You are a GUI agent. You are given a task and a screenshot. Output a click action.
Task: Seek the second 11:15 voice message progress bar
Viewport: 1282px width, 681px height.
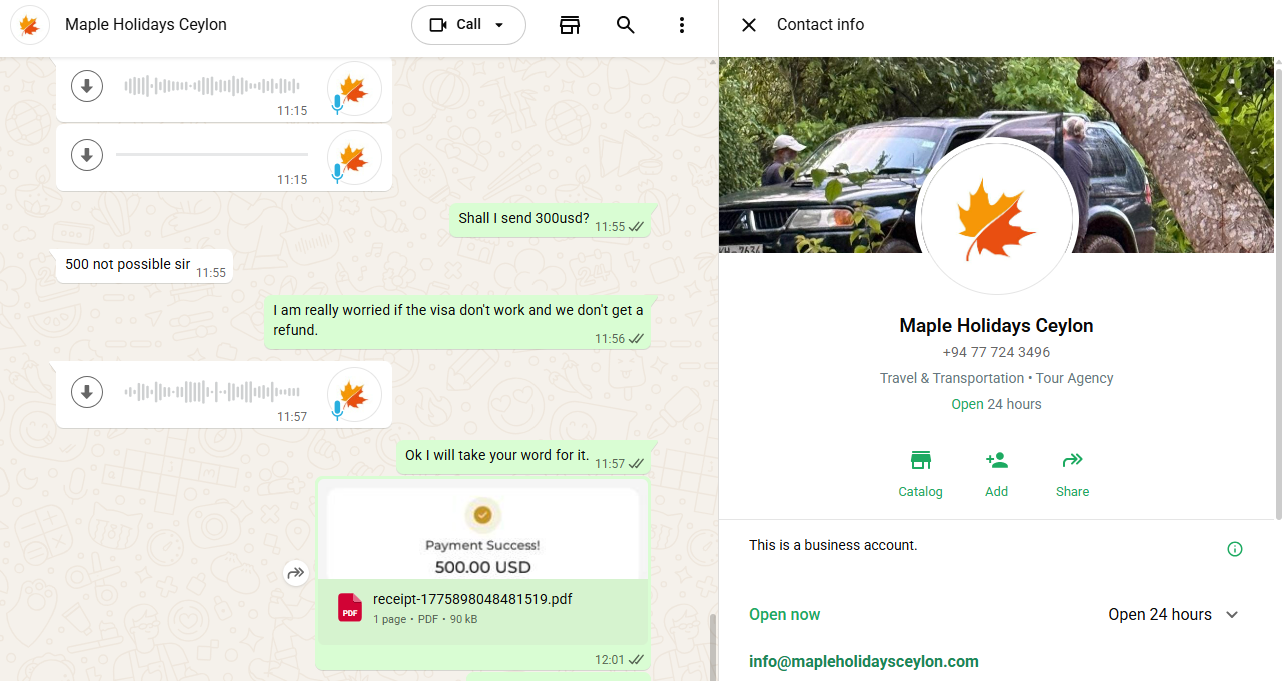pyautogui.click(x=212, y=155)
